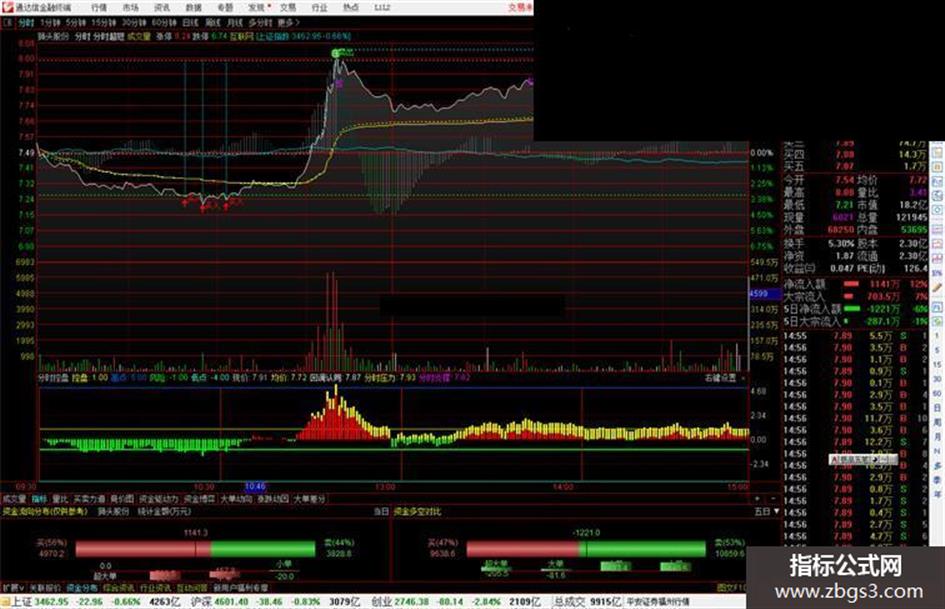Click the yellow 卖出 signal marker at chart peak
Image resolution: width=945 pixels, height=609 pixels.
point(342,53)
